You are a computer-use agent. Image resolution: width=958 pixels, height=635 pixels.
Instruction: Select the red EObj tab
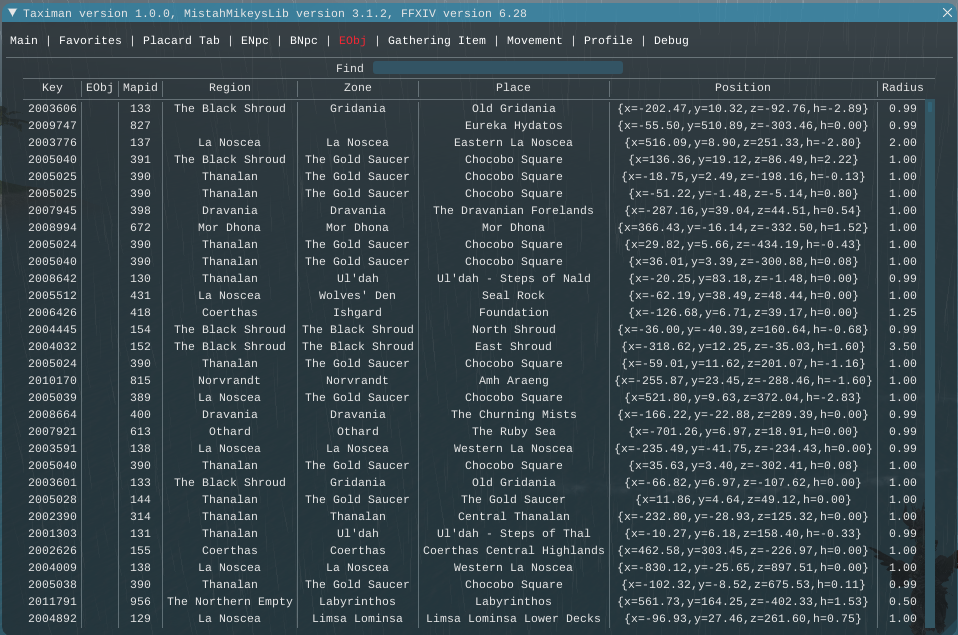coord(353,40)
